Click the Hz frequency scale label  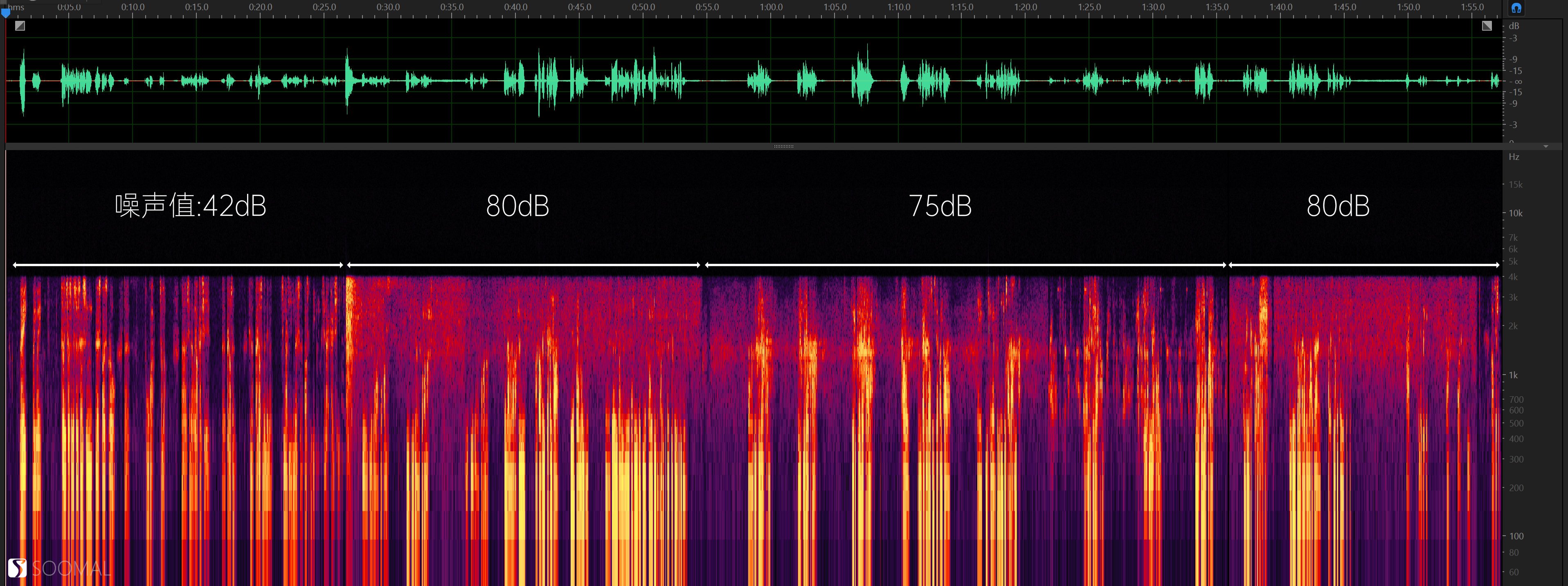[x=1514, y=157]
